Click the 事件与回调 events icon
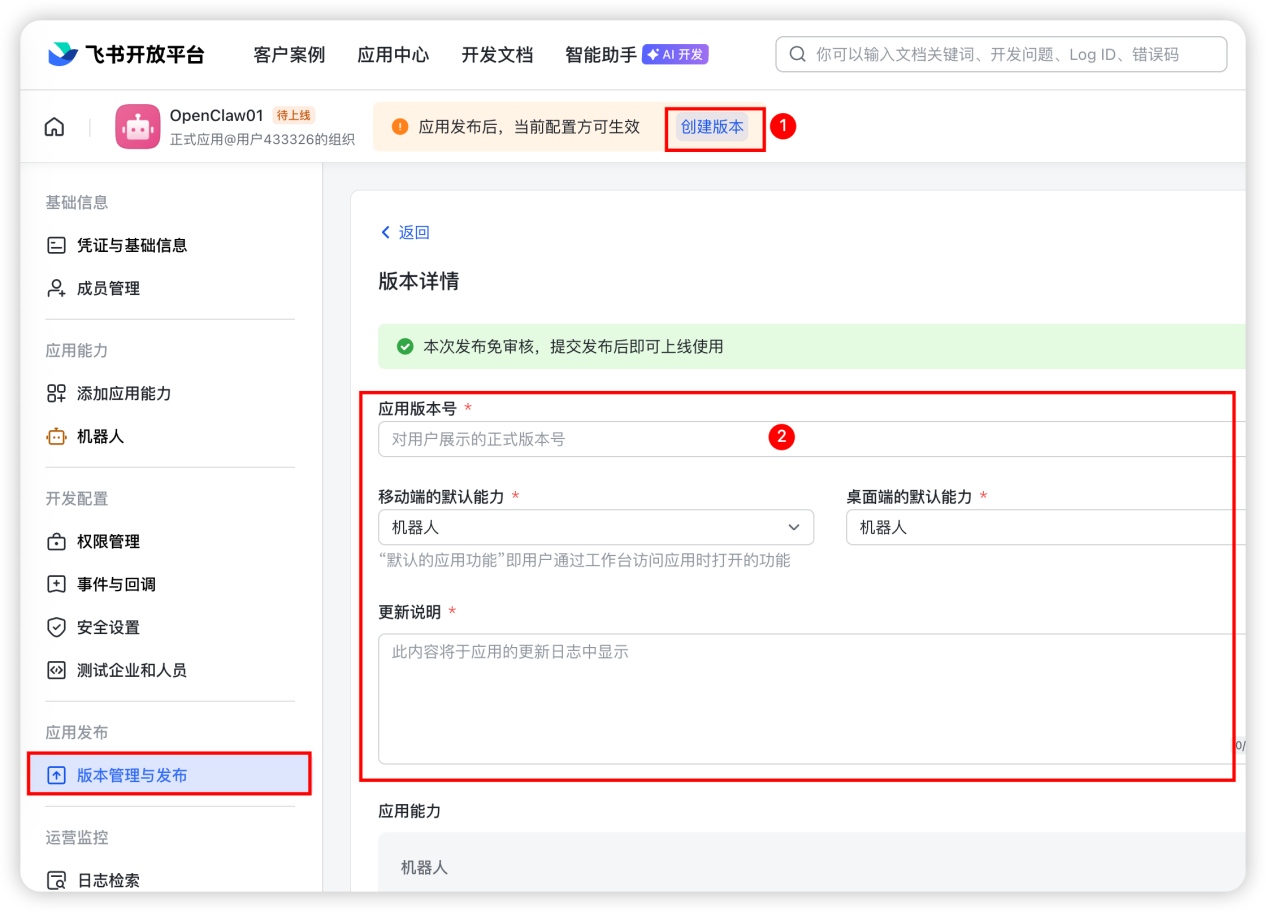Screen dimensions: 1266x912 [x=57, y=584]
